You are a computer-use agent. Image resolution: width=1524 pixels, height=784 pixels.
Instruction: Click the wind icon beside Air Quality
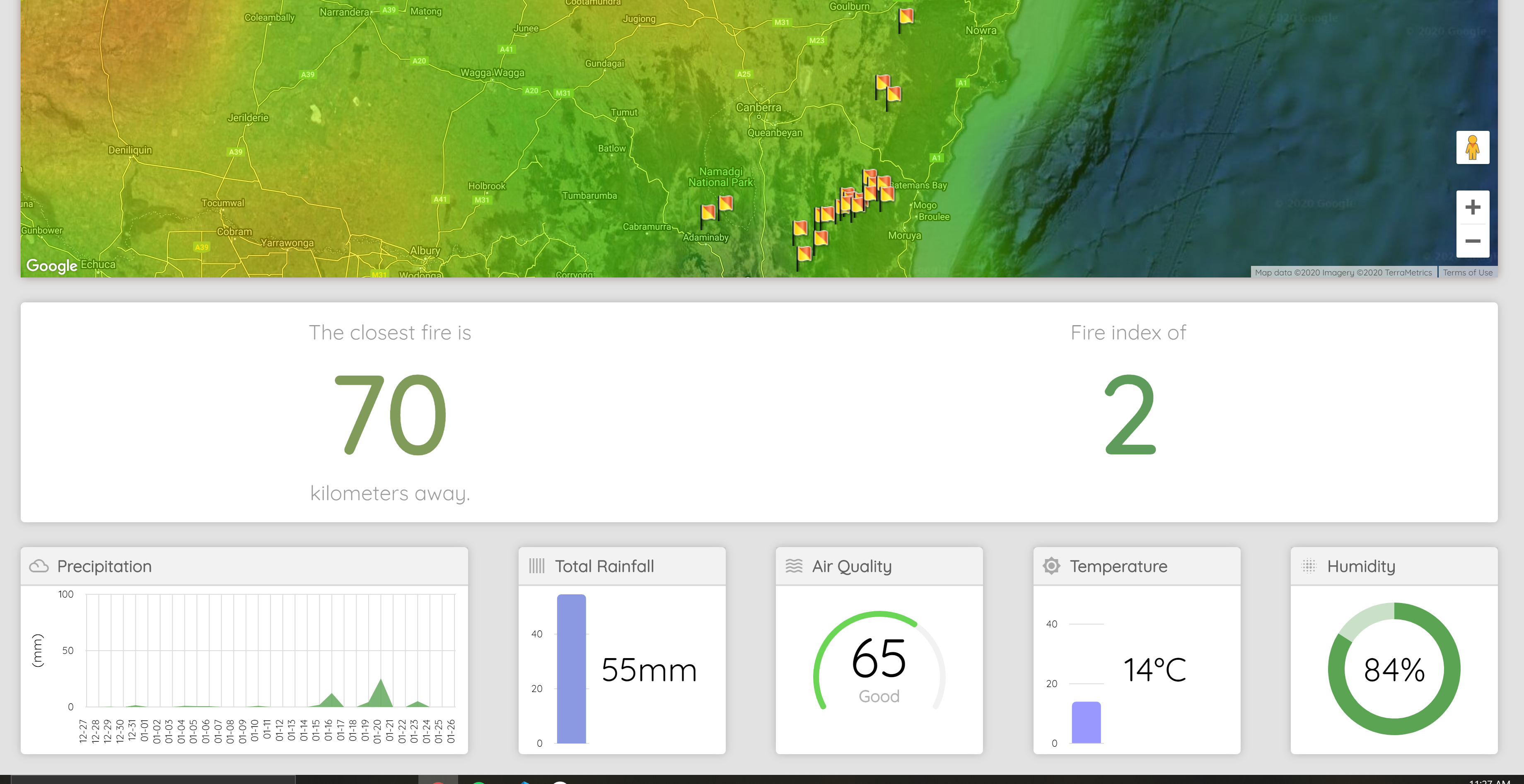793,566
